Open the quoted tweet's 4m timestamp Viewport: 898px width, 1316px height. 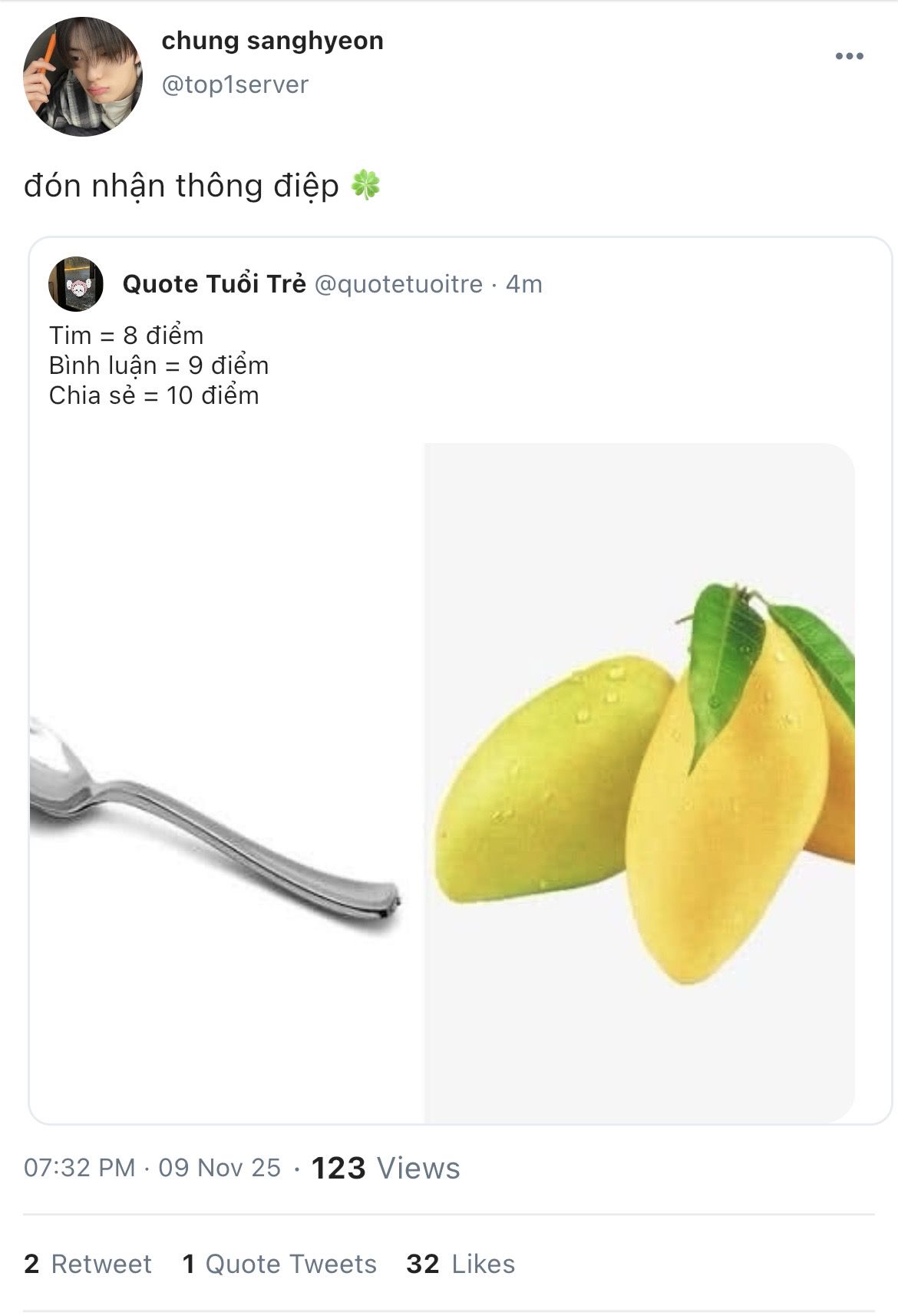524,284
